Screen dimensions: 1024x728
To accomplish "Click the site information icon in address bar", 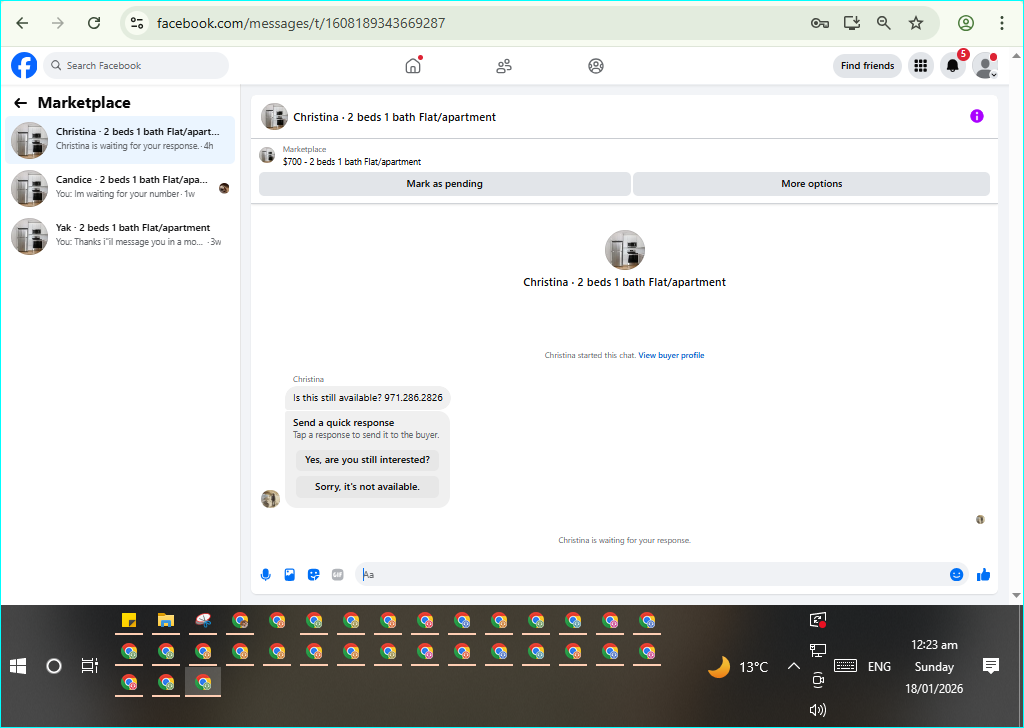I will click(136, 24).
